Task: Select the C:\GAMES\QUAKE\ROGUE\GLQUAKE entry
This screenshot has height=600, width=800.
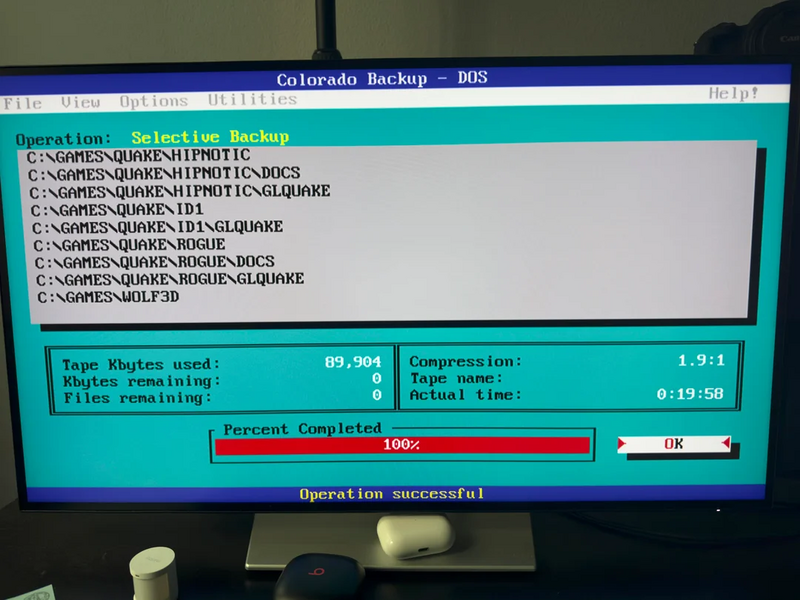Action: tap(170, 280)
